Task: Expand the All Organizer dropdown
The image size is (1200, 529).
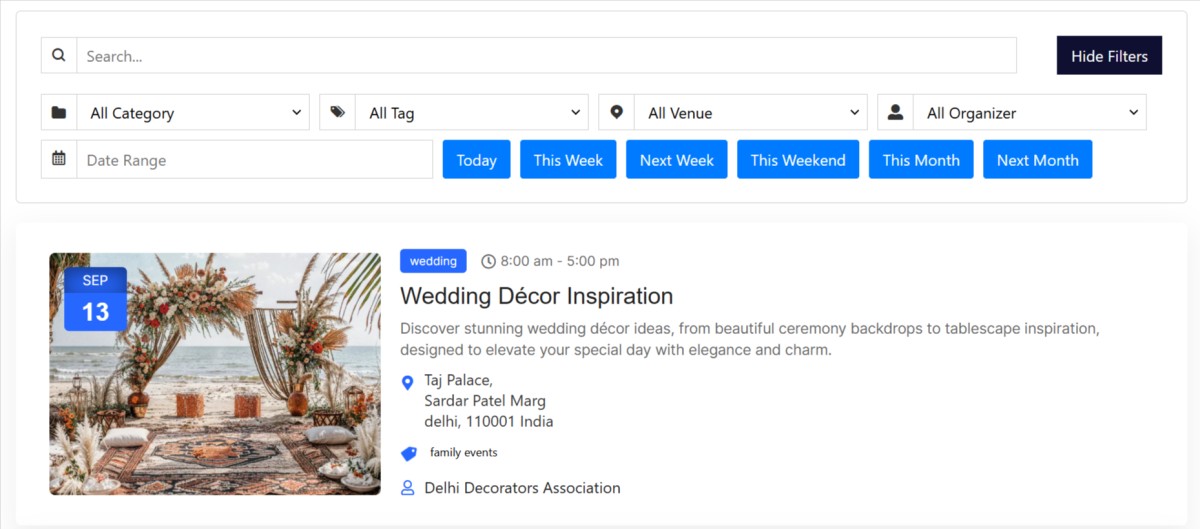Action: [1030, 113]
